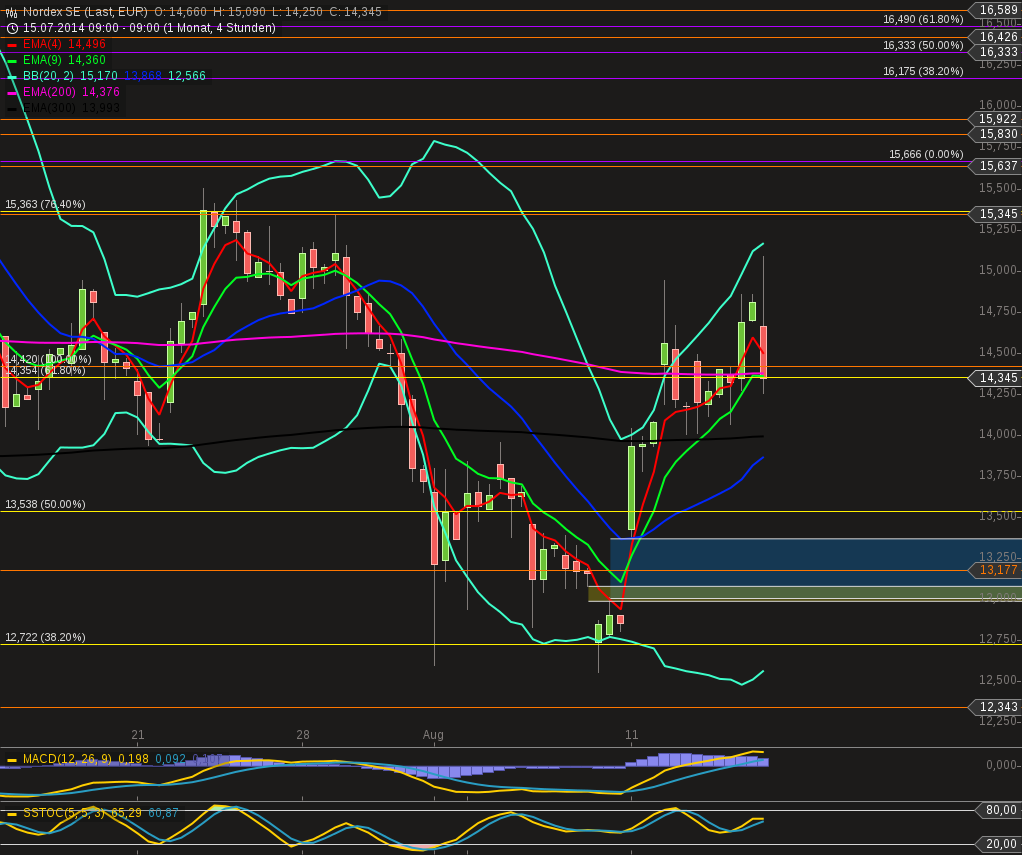Click the 13,538 (50.00%) Fibonacci label

point(45,504)
